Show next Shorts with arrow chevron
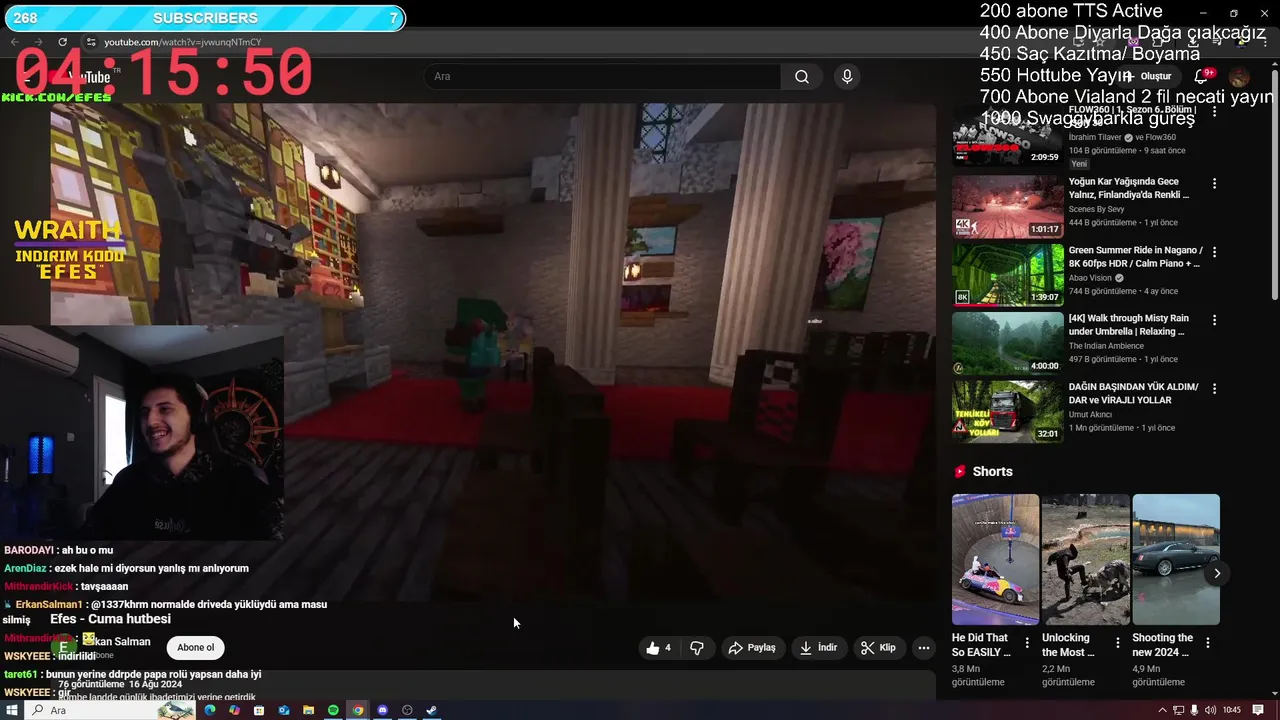Screen dimensions: 1280x720 coord(1216,573)
